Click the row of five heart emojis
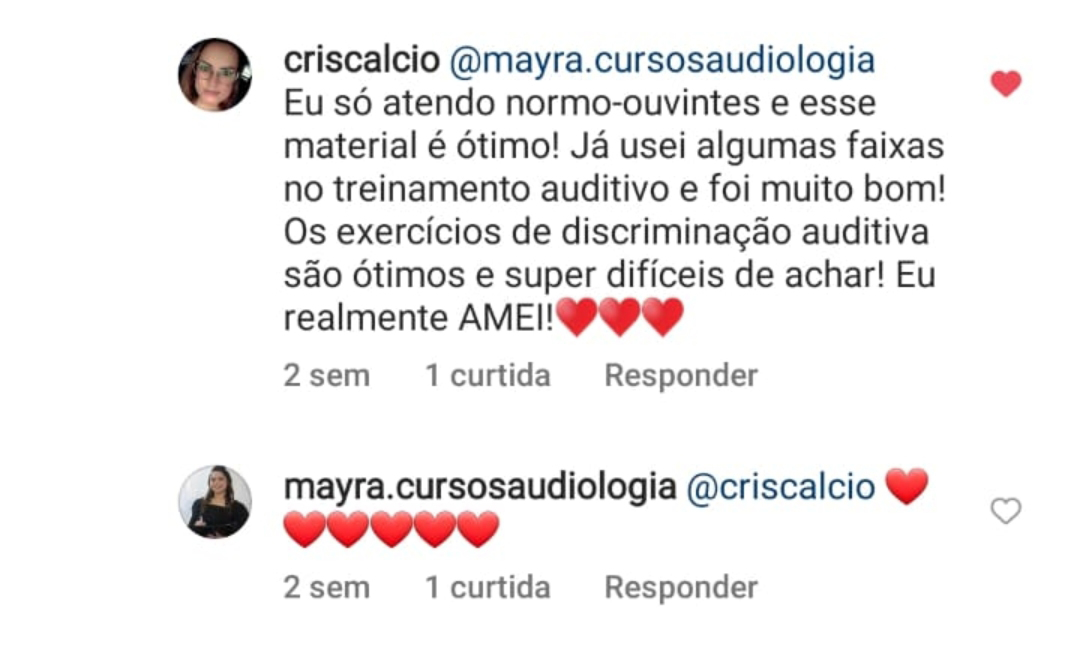This screenshot has width=1080, height=672. point(391,529)
